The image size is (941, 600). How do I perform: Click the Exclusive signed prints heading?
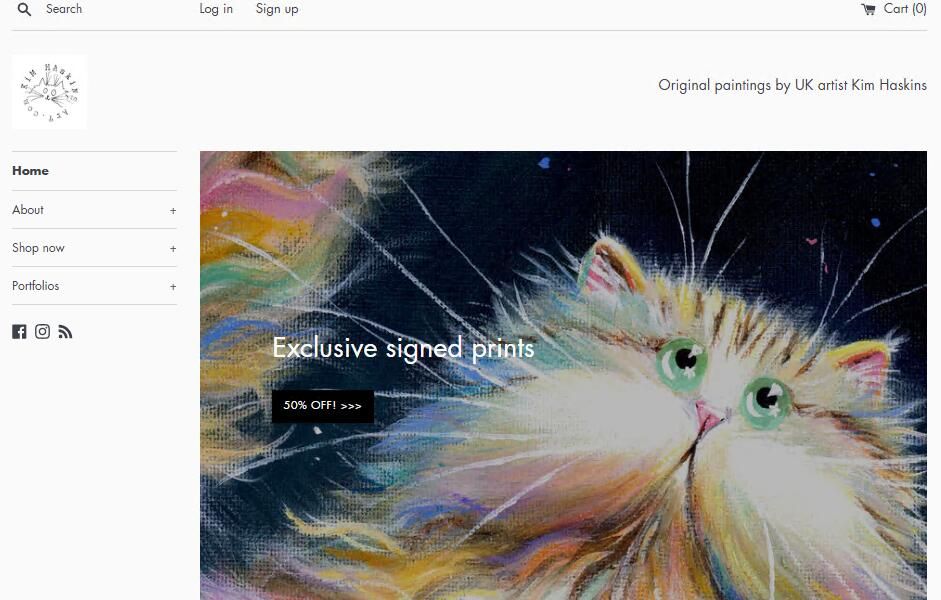point(403,349)
